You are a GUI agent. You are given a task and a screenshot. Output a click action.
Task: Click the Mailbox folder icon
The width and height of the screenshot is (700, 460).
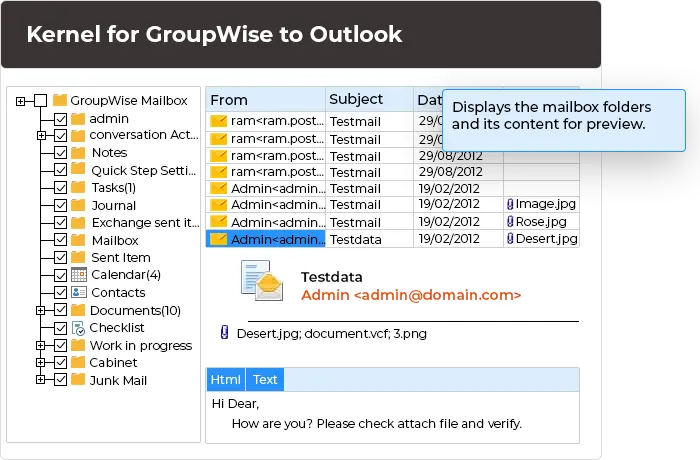(78, 240)
